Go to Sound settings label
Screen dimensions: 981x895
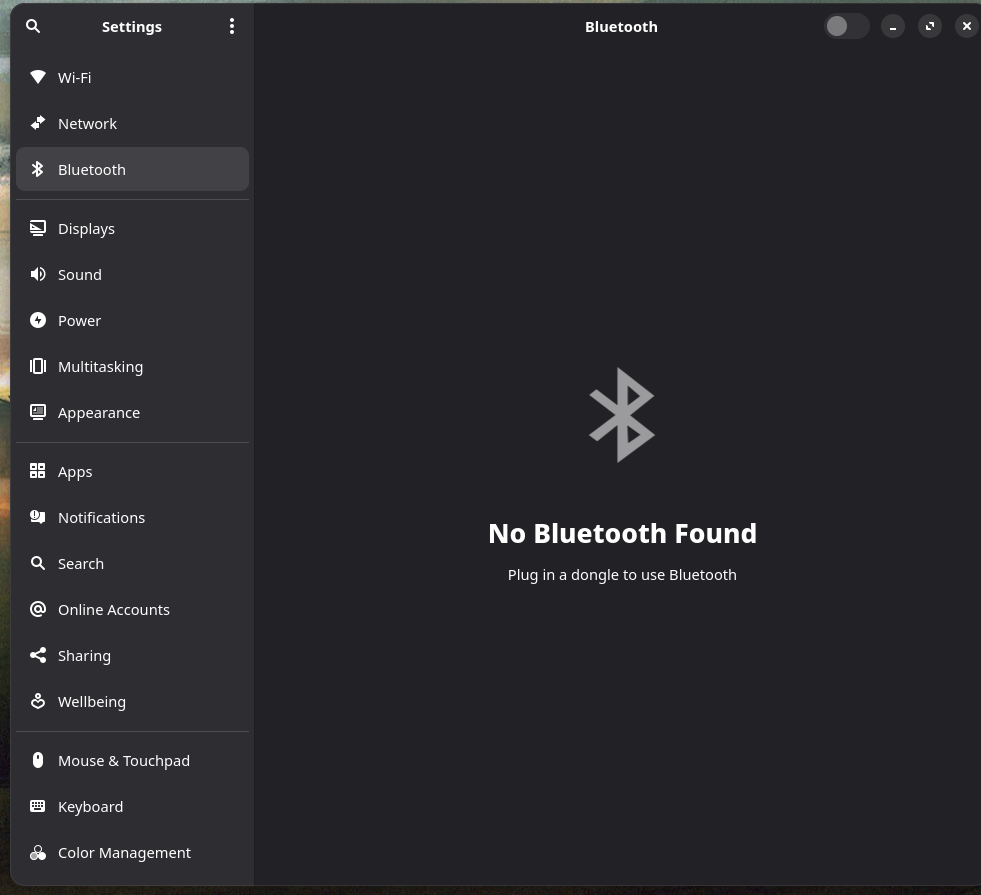(79, 275)
